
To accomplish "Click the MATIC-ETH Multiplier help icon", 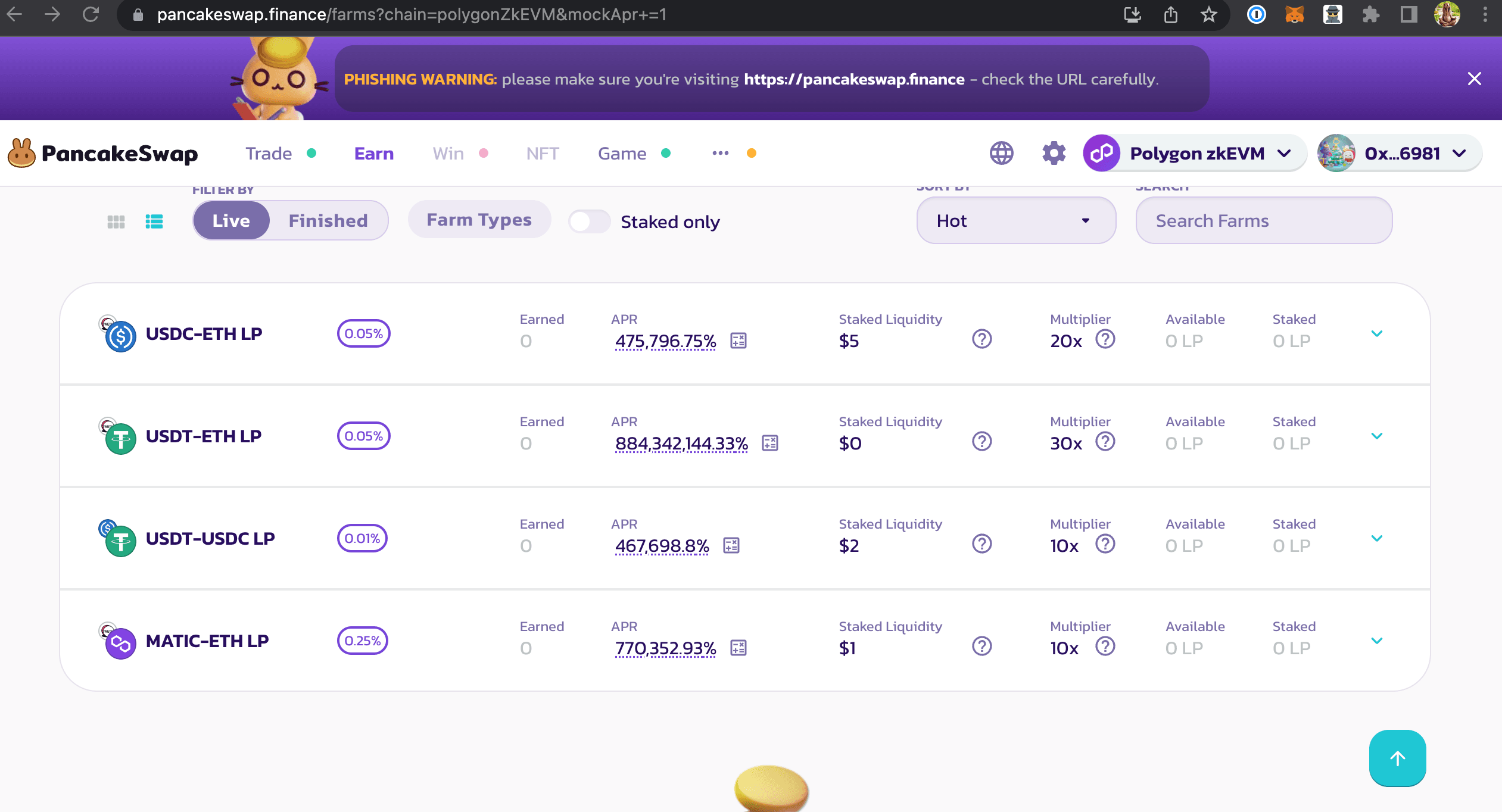I will pos(1105,647).
